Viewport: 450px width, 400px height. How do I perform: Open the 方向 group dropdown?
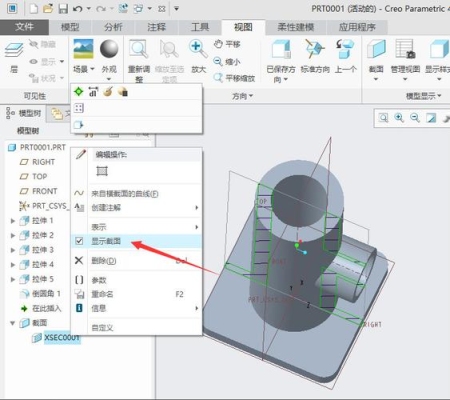[242, 96]
